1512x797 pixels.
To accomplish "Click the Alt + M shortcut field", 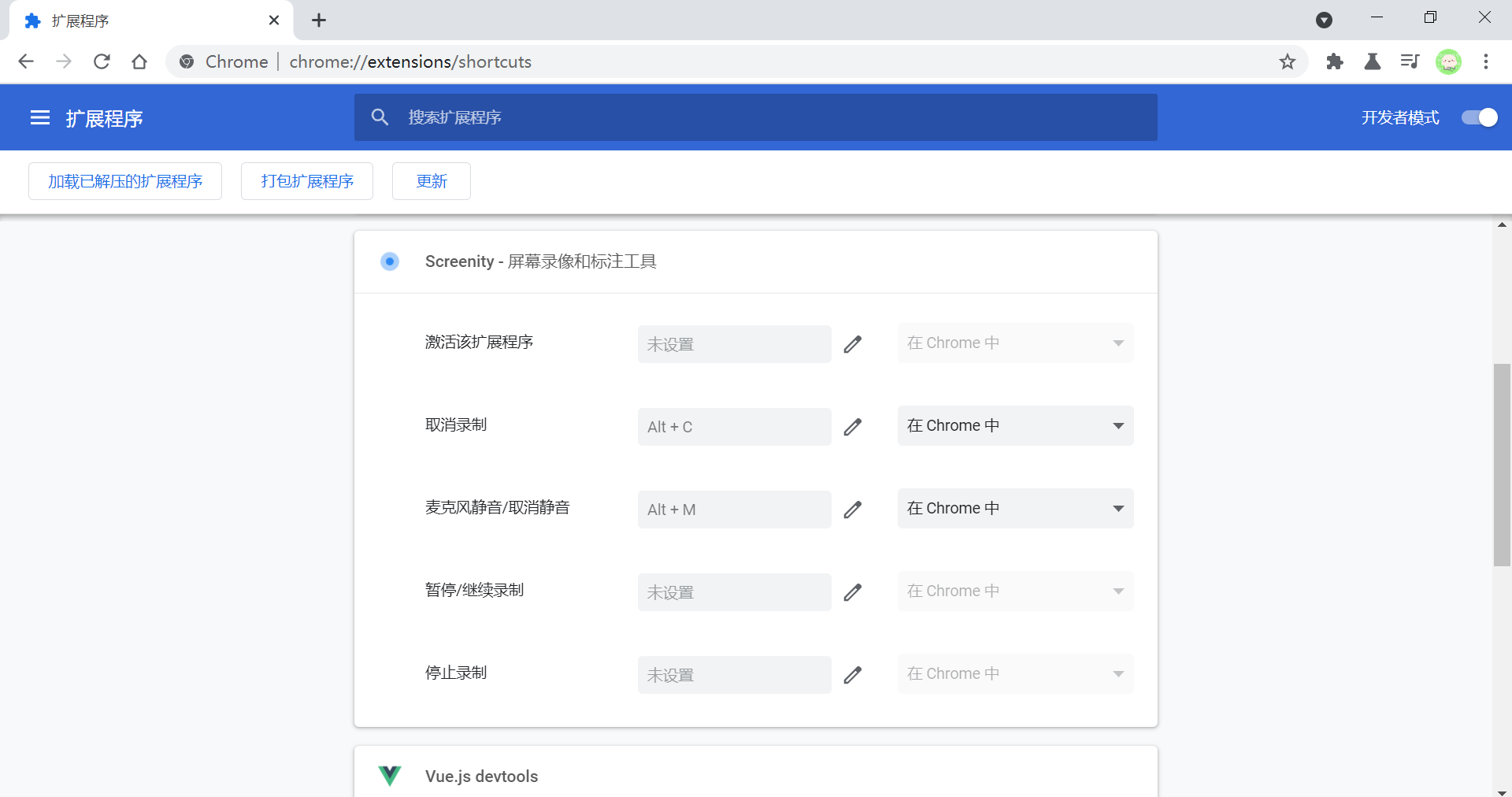I will 735,510.
